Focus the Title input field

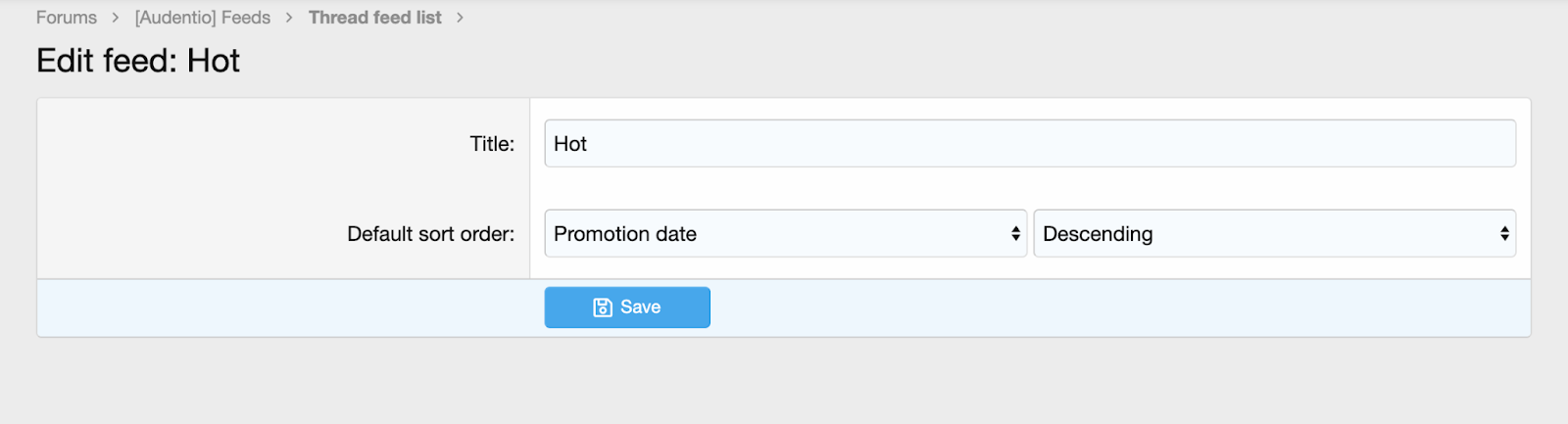tap(1029, 144)
